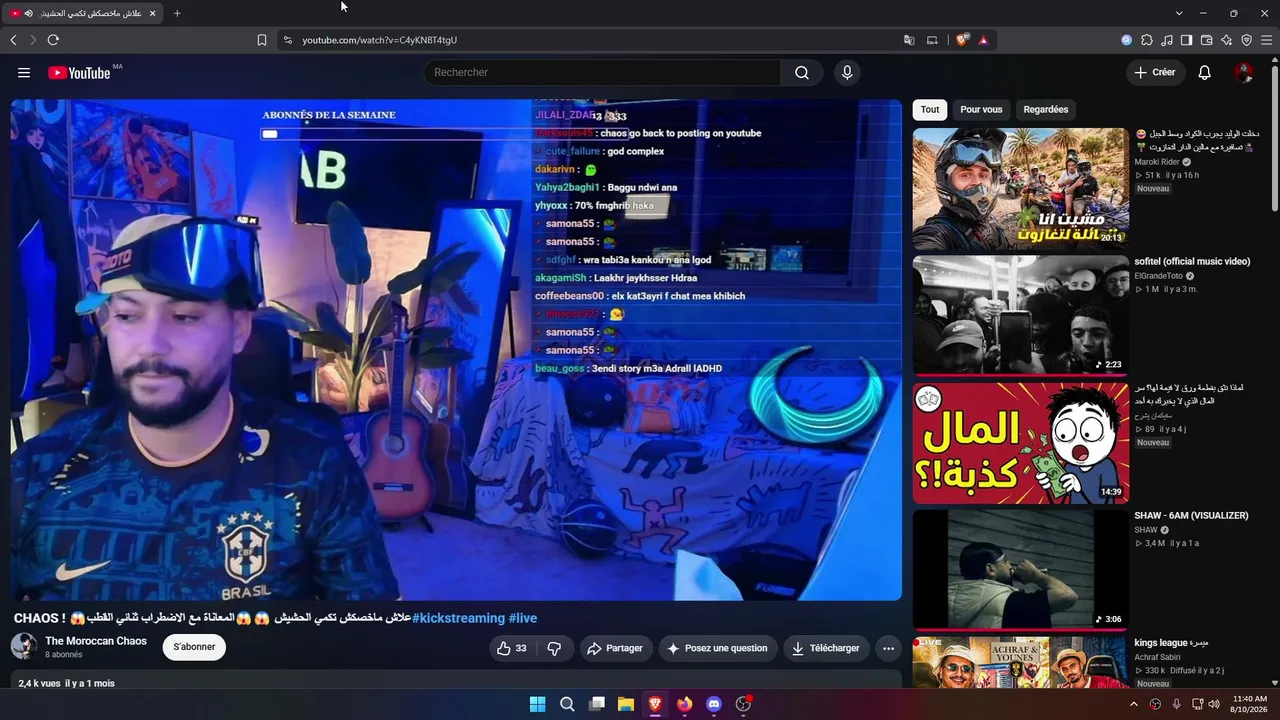Viewport: 1280px width, 720px height.
Task: Open the Créer menu
Action: [x=1155, y=73]
